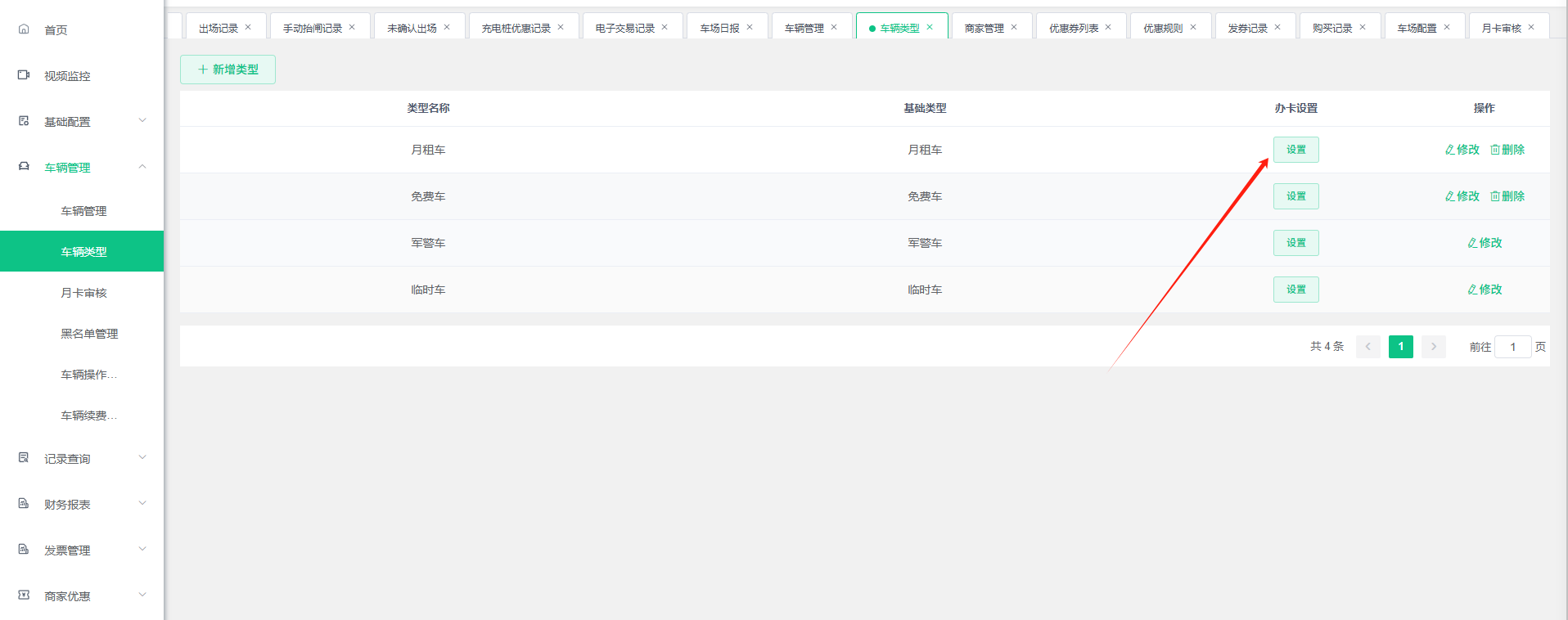
Task: Expand the 基础配置 menu chevron
Action: (142, 120)
